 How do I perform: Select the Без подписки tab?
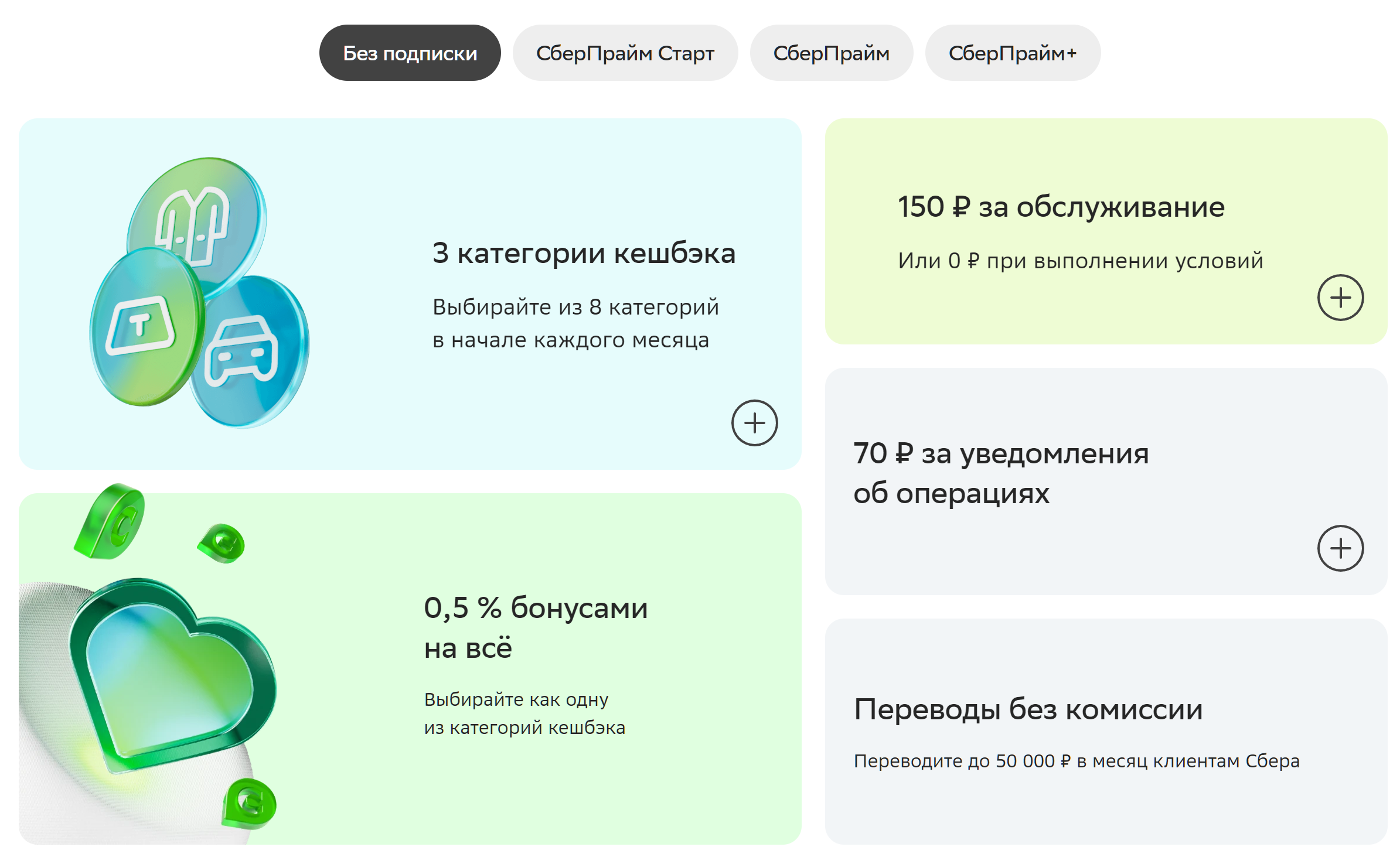[x=410, y=53]
